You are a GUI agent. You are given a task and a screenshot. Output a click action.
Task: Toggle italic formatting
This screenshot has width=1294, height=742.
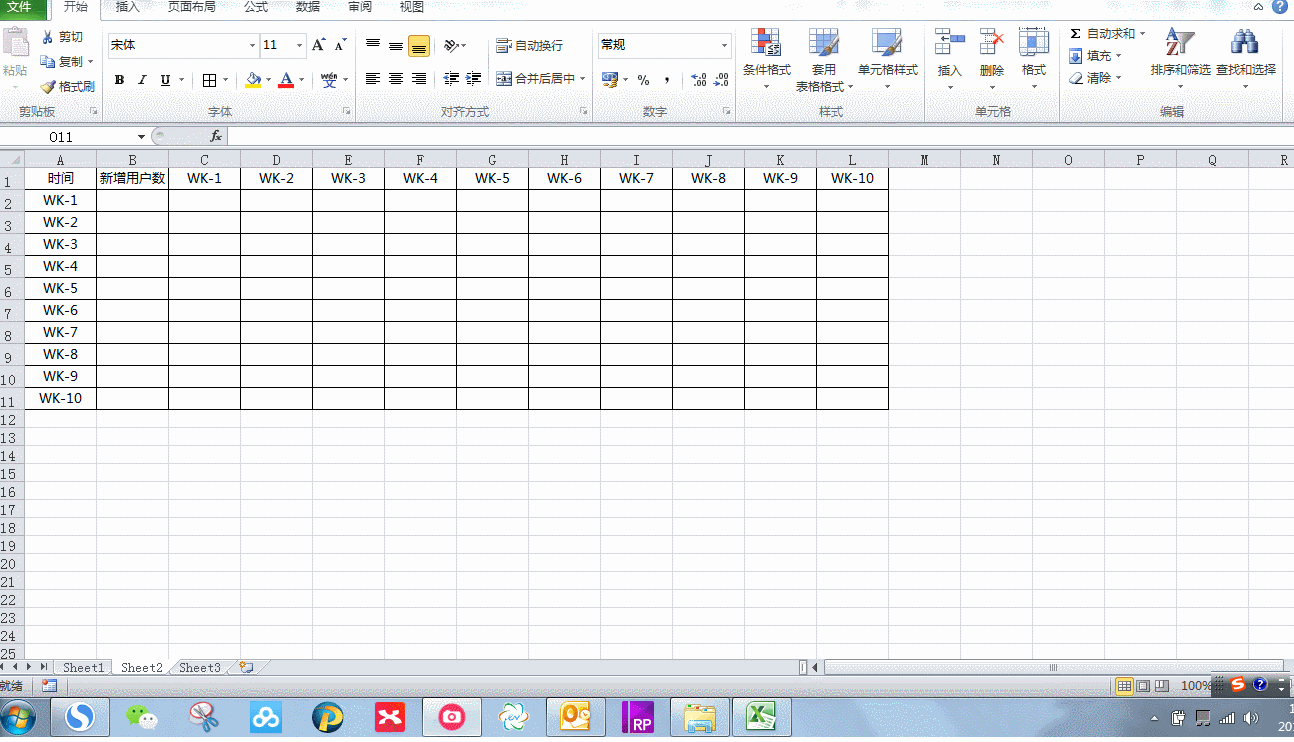142,80
